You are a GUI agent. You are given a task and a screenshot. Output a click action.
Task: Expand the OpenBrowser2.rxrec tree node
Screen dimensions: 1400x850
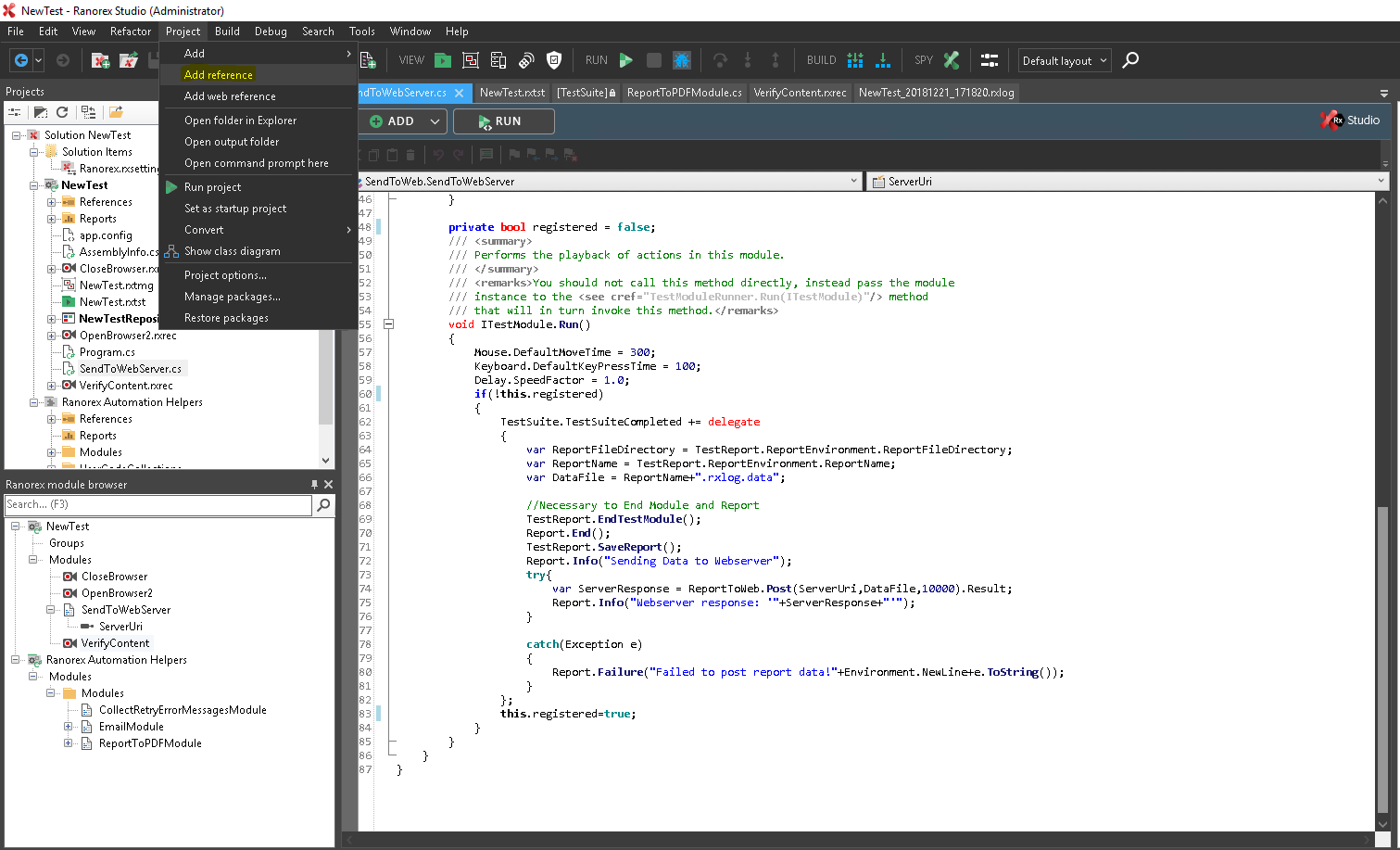coord(52,336)
